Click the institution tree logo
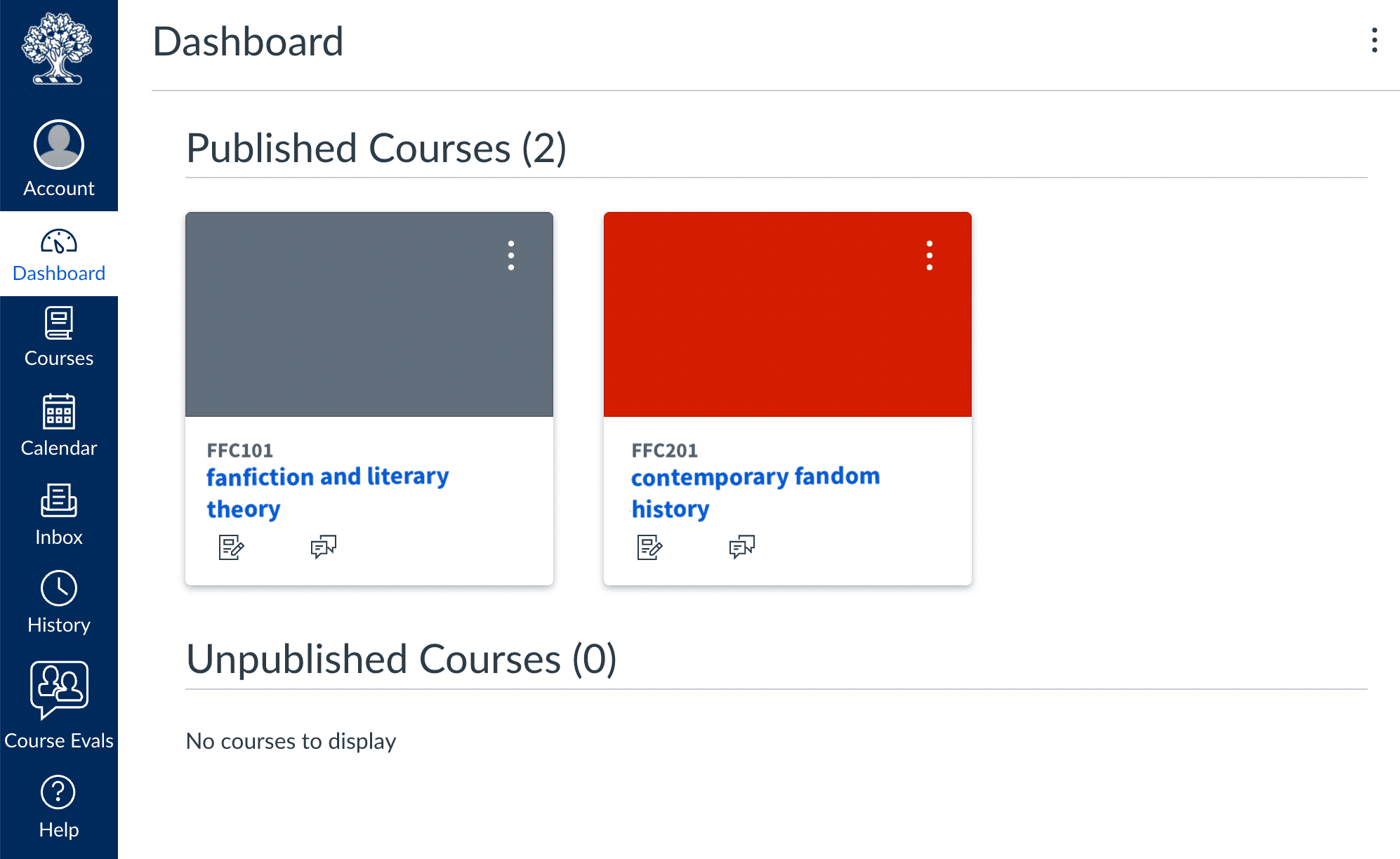This screenshot has height=859, width=1400. pos(58,48)
